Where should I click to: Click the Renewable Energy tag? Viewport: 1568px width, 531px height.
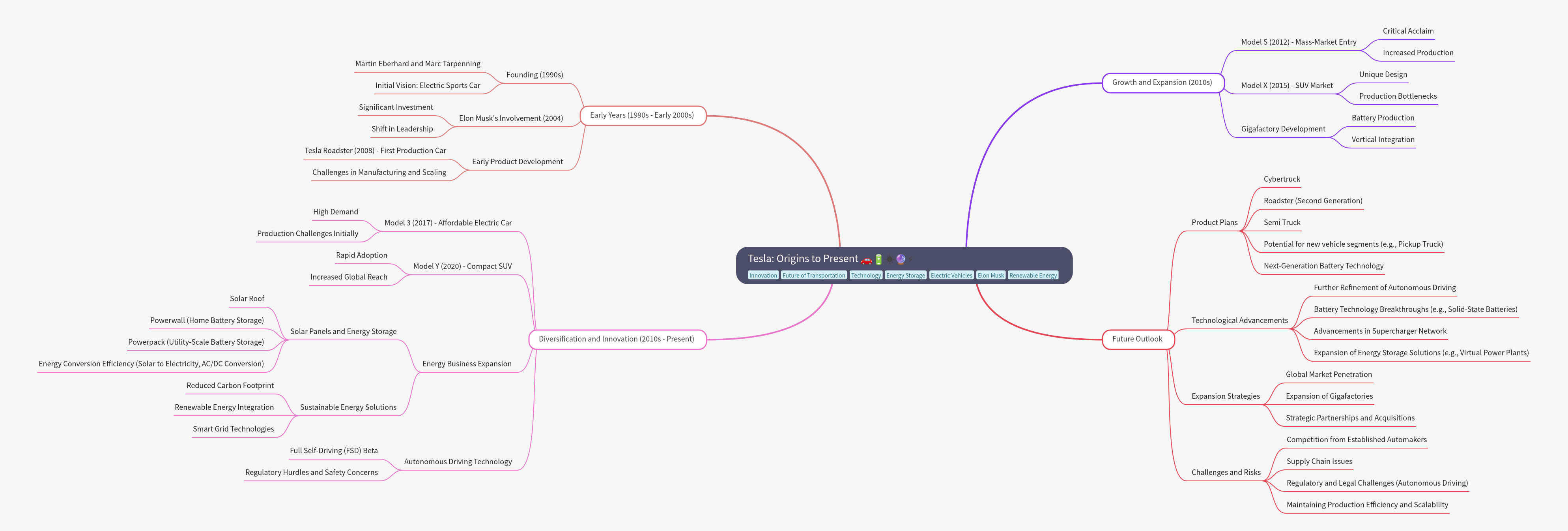pos(1033,275)
